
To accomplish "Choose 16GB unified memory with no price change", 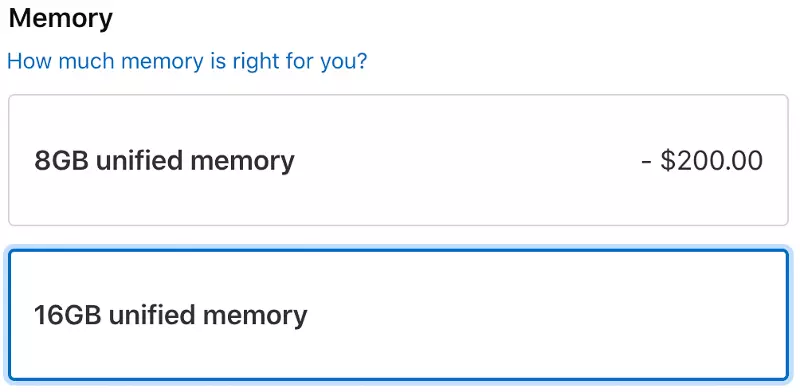I will 398,315.
